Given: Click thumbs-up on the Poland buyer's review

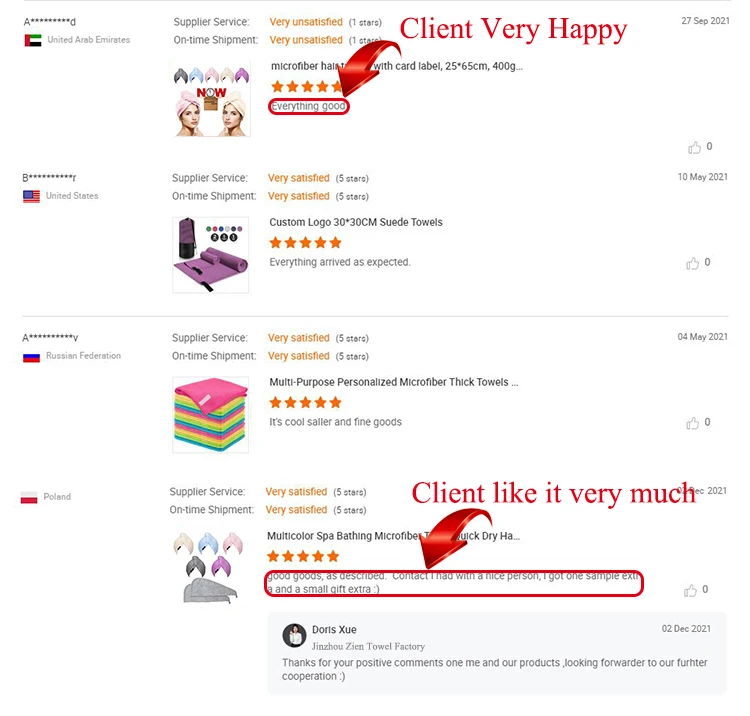Looking at the screenshot, I should (690, 590).
